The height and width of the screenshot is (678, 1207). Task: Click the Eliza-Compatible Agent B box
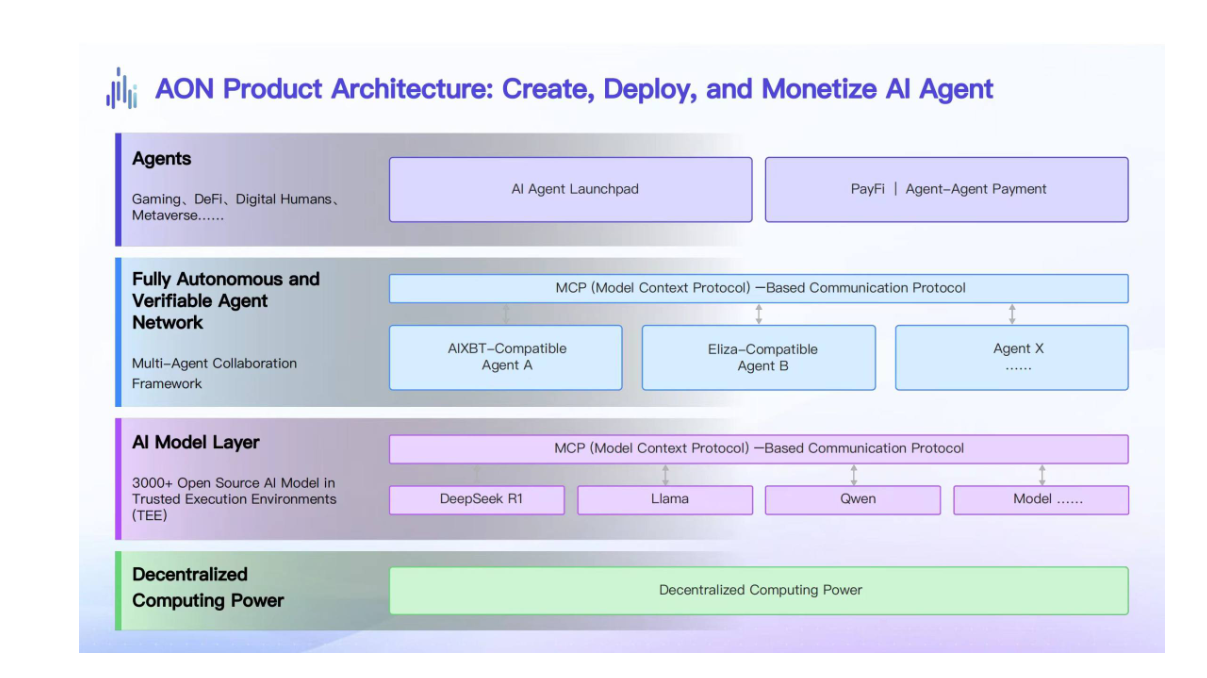(x=758, y=357)
